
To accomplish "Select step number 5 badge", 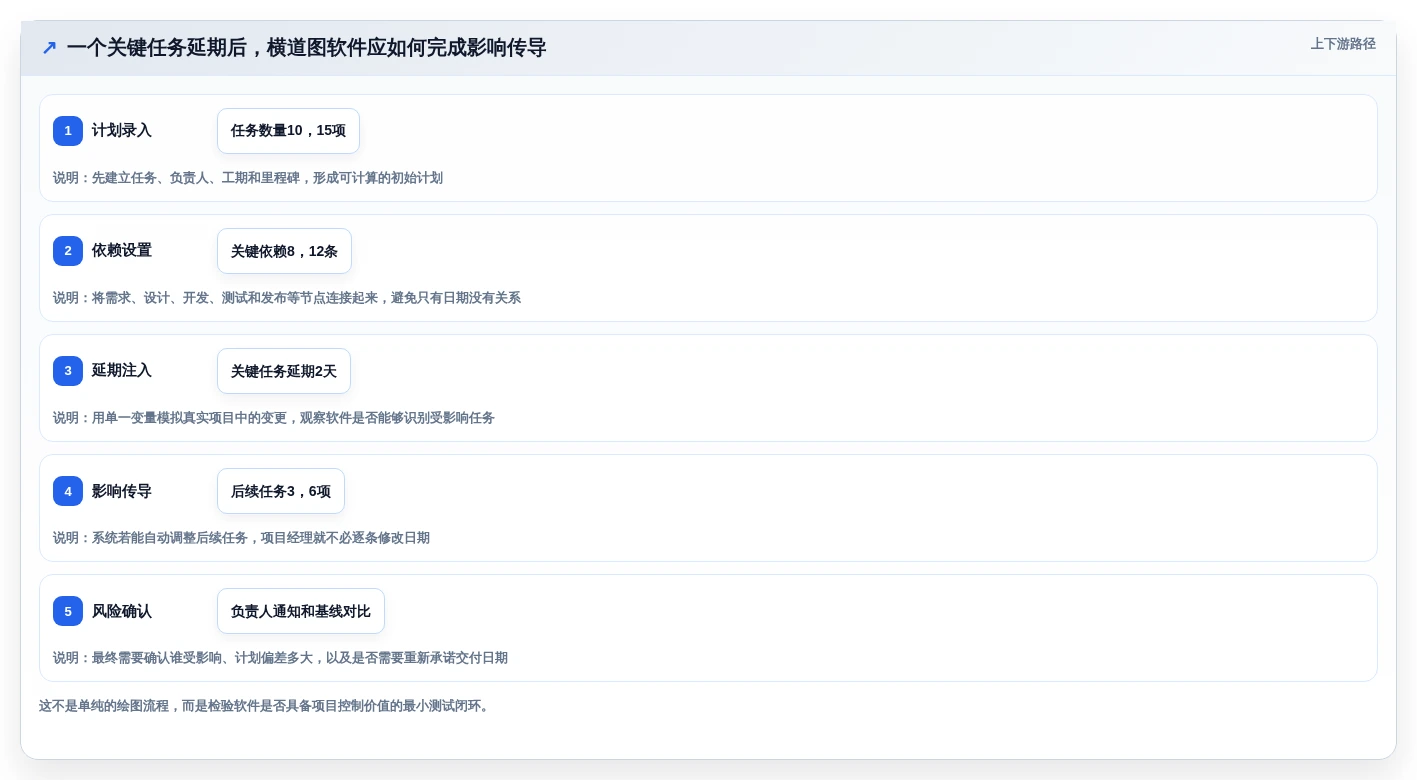I will click(68, 611).
